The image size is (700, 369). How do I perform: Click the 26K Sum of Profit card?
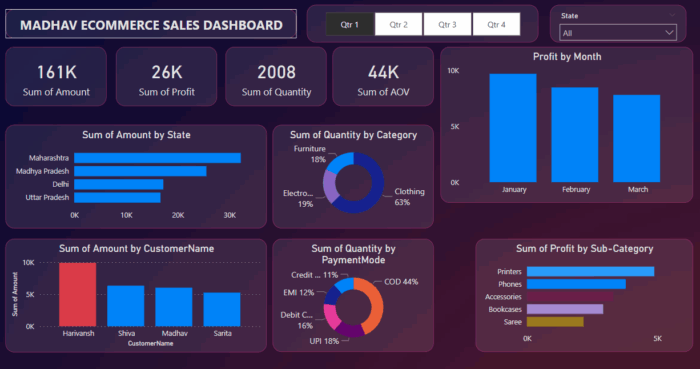[167, 77]
